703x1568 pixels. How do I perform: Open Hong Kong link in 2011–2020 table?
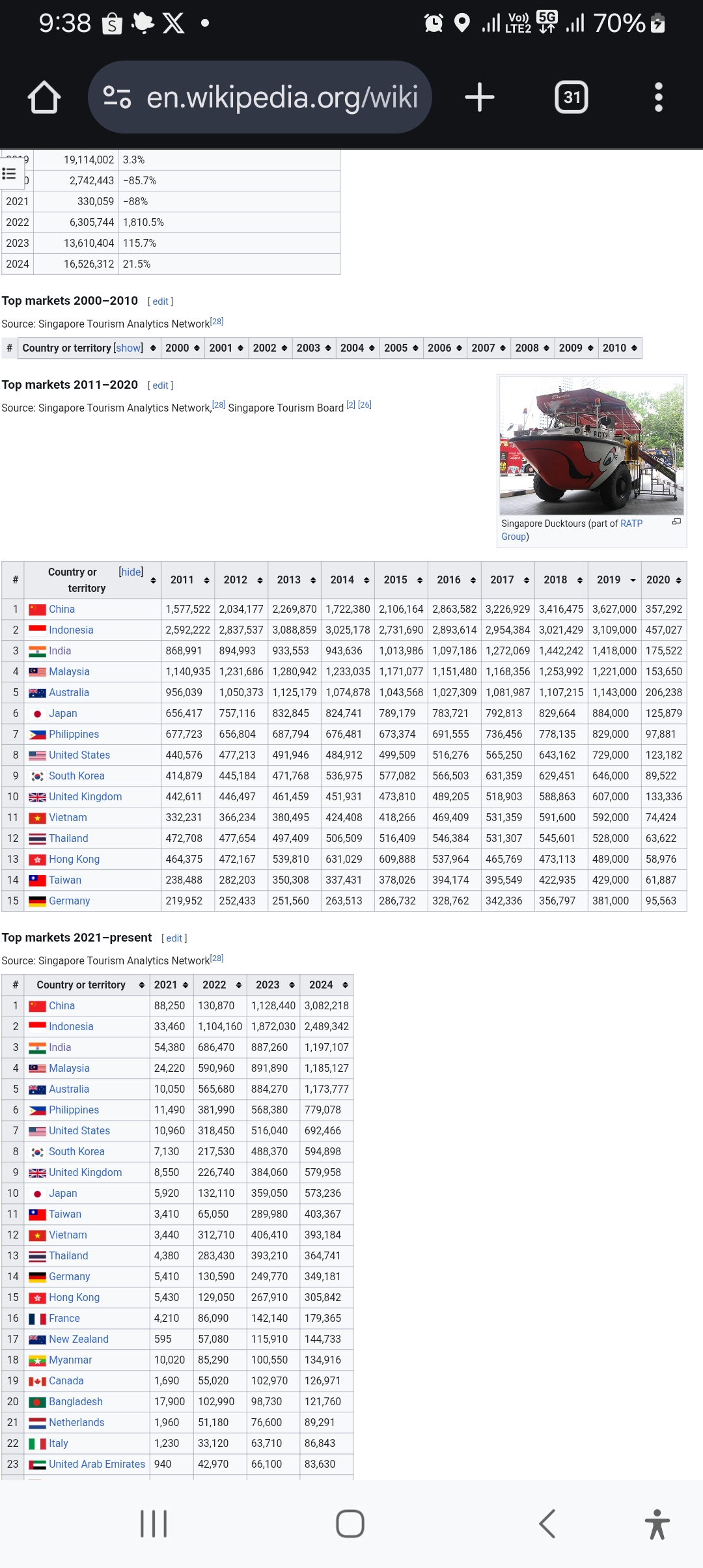click(74, 860)
